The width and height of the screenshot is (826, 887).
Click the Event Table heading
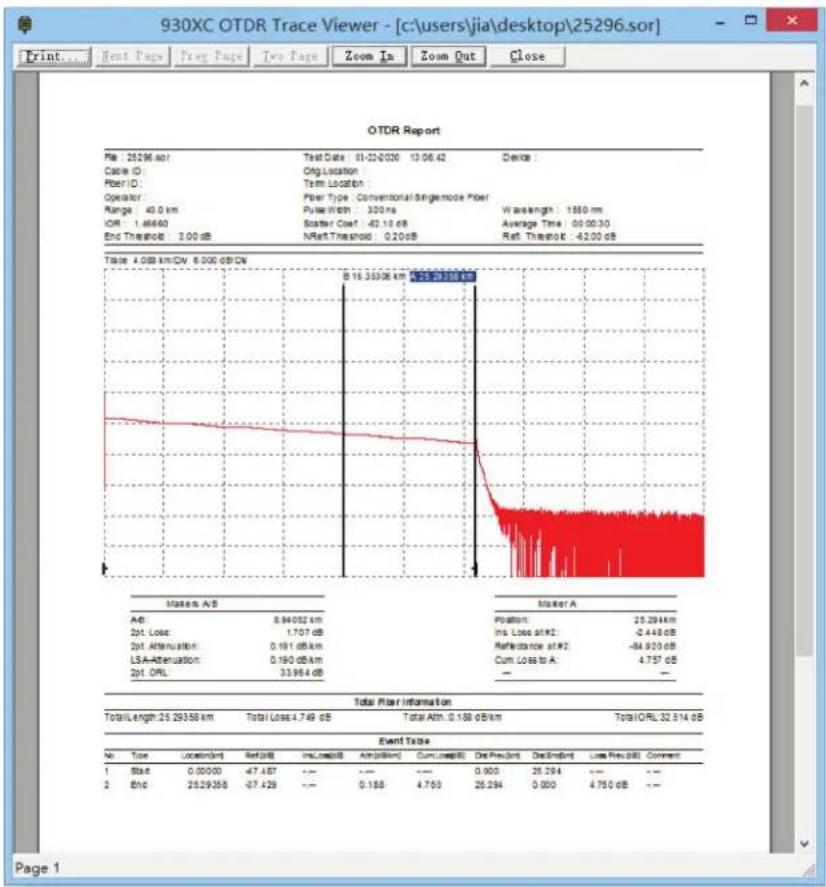(403, 741)
